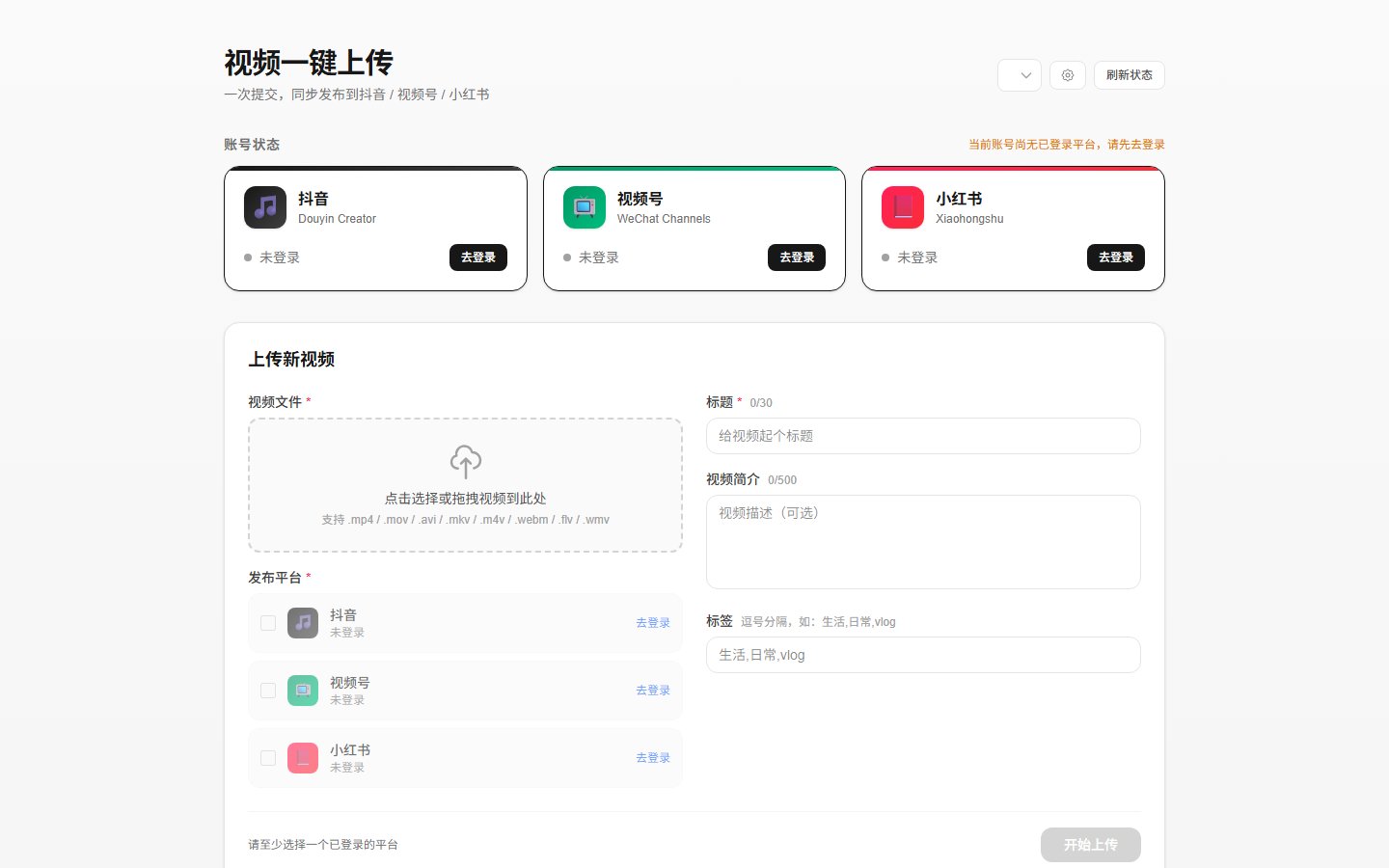
Task: Focus the 标签 tags input field
Action: [x=923, y=655]
